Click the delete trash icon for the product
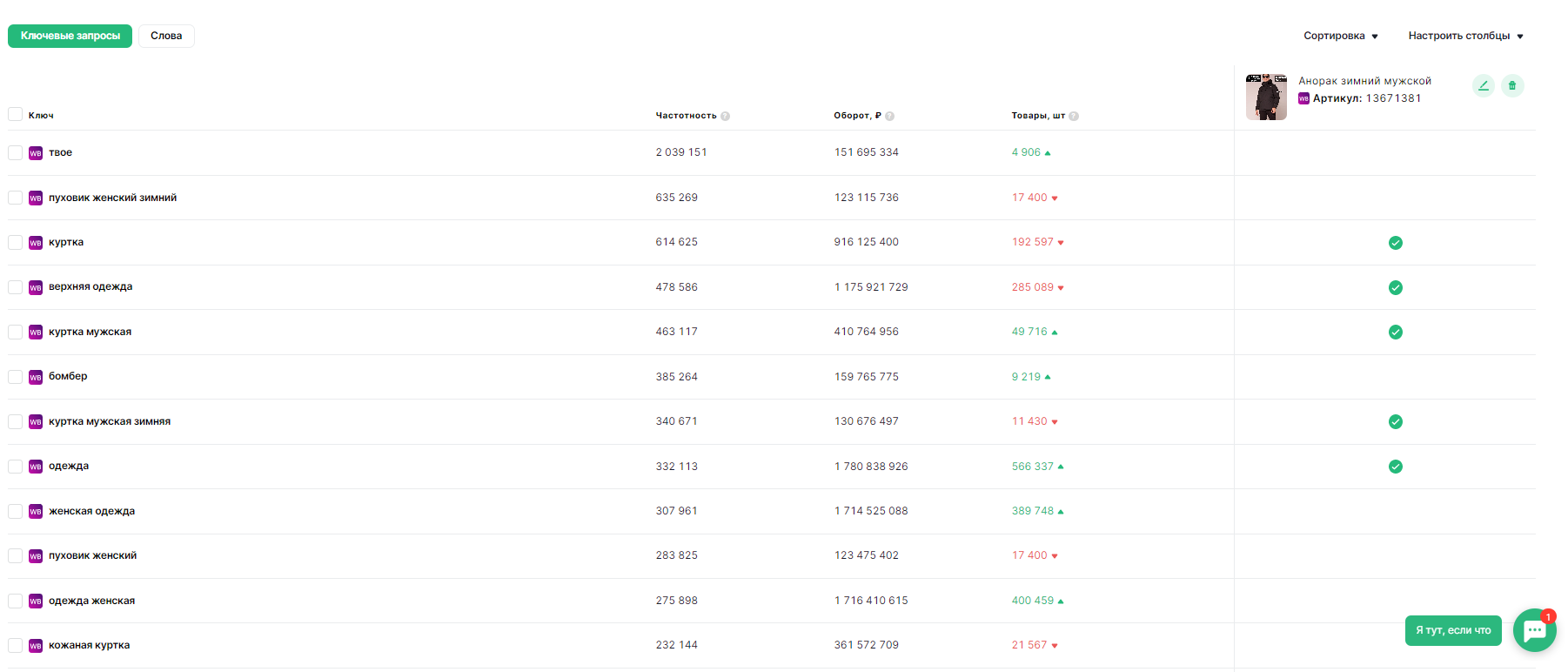This screenshot has width=1568, height=672. pos(1512,85)
